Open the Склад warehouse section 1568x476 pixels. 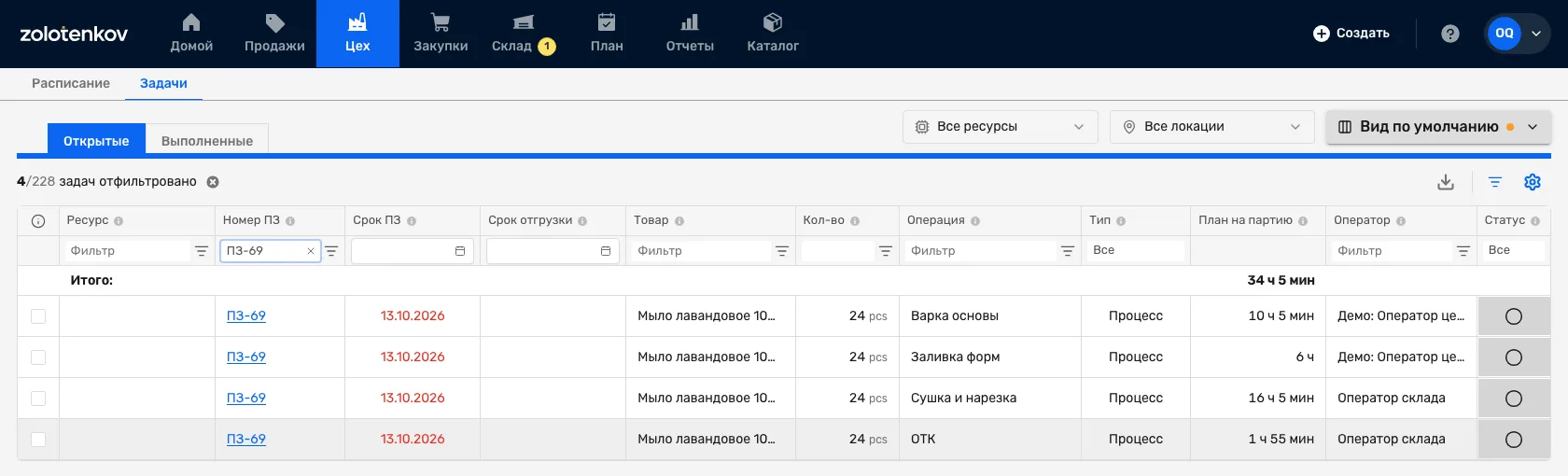(523, 34)
